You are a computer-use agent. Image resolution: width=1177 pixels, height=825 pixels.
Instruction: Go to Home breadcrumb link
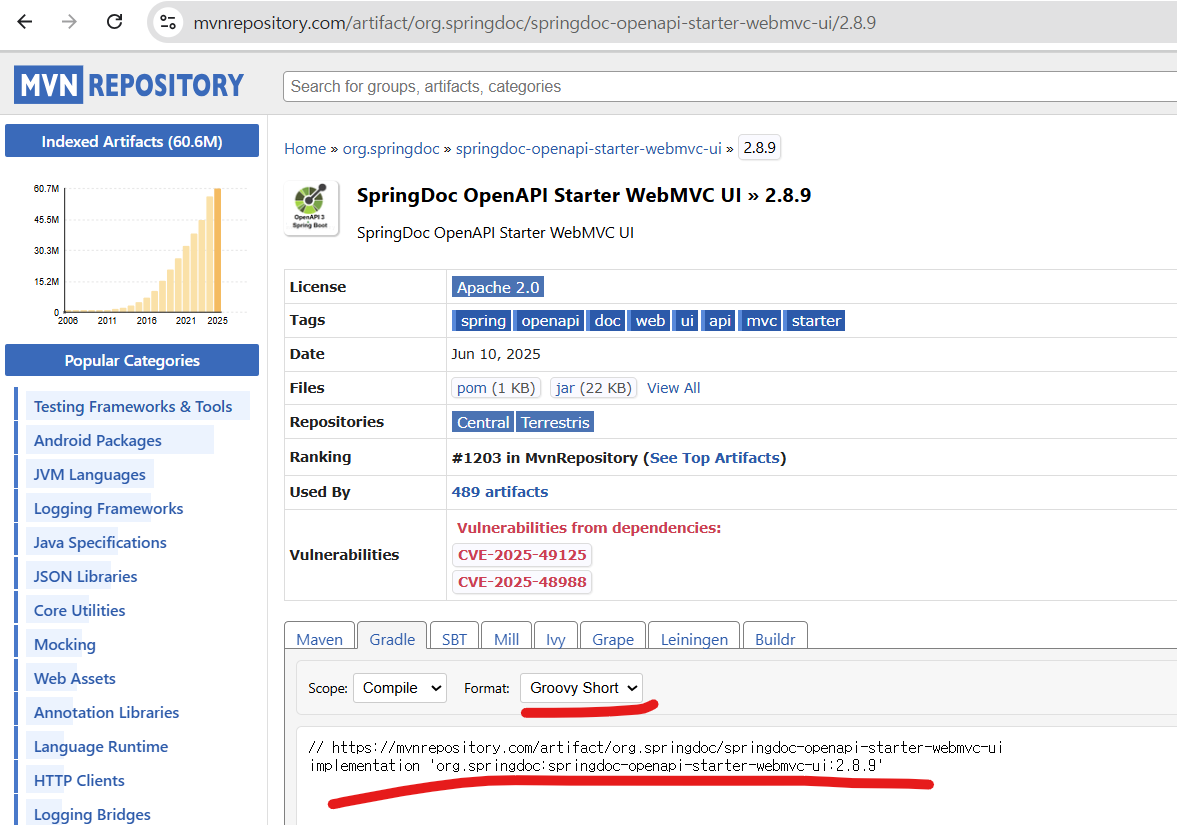point(305,149)
